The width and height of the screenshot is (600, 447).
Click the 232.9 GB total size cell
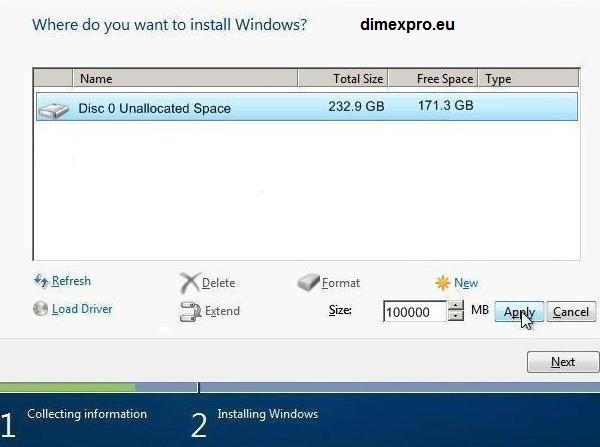356,106
